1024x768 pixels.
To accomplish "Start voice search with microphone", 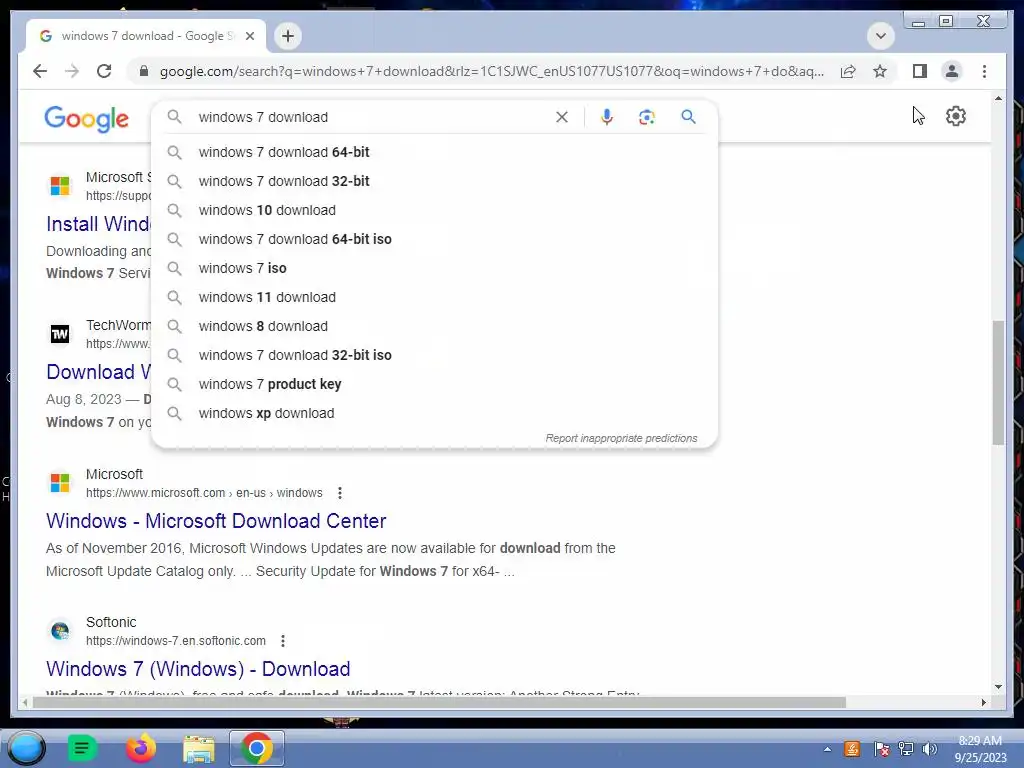I will (x=607, y=117).
